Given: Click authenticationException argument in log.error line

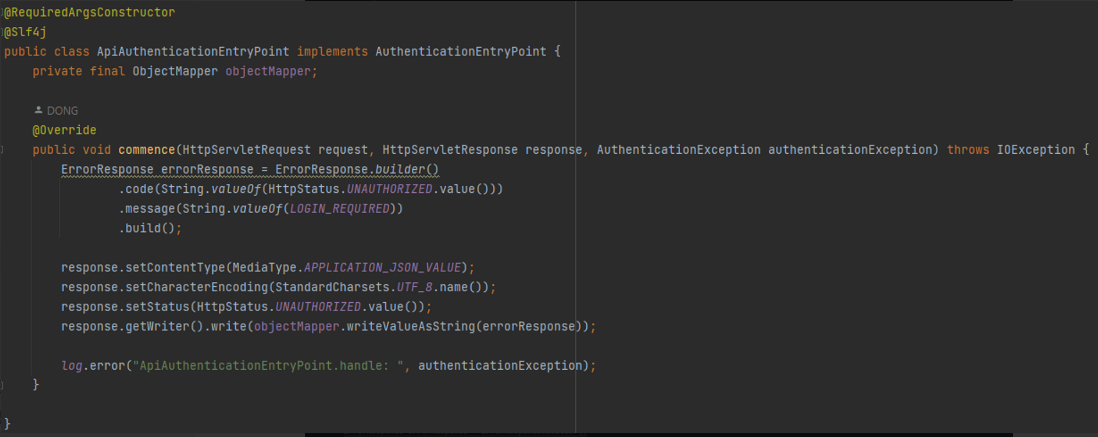Looking at the screenshot, I should point(500,366).
